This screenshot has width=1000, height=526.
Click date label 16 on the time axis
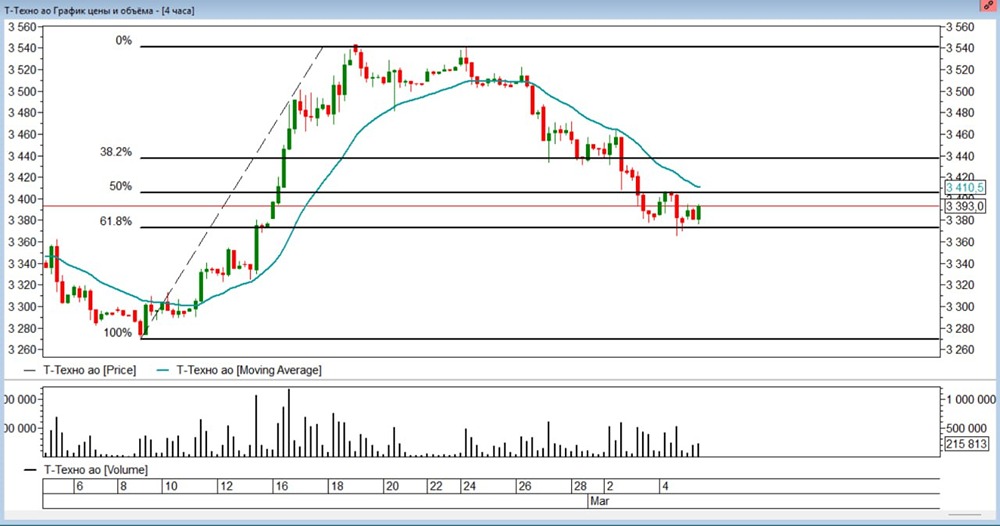(281, 486)
